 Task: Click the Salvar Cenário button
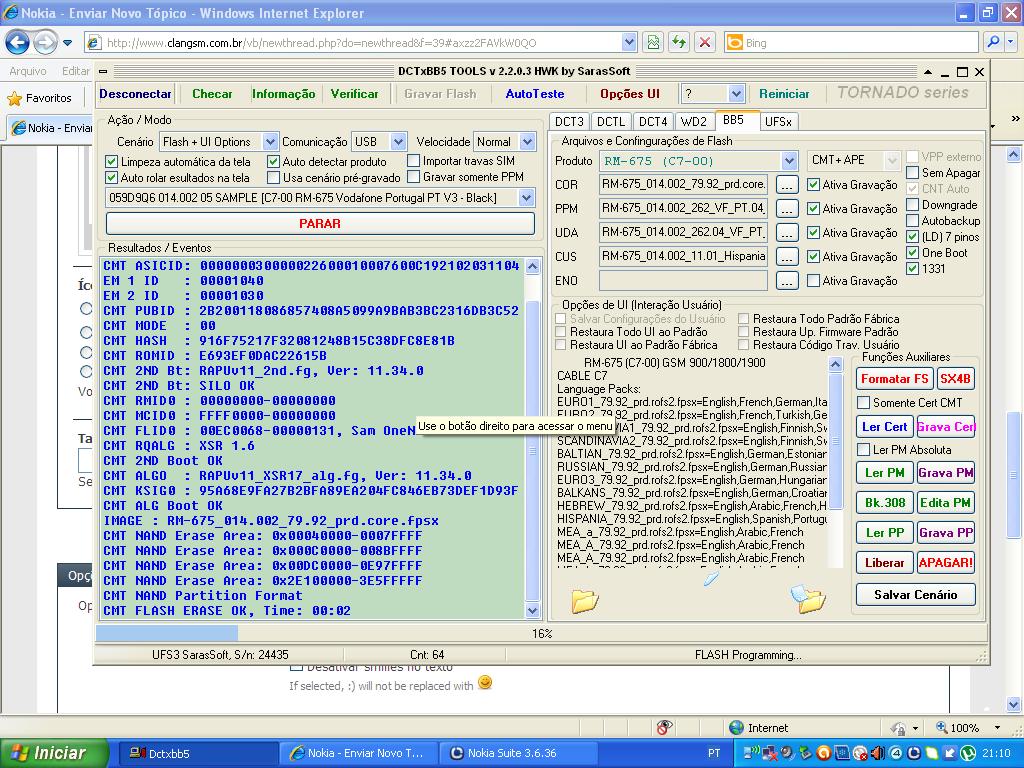pyautogui.click(x=916, y=595)
